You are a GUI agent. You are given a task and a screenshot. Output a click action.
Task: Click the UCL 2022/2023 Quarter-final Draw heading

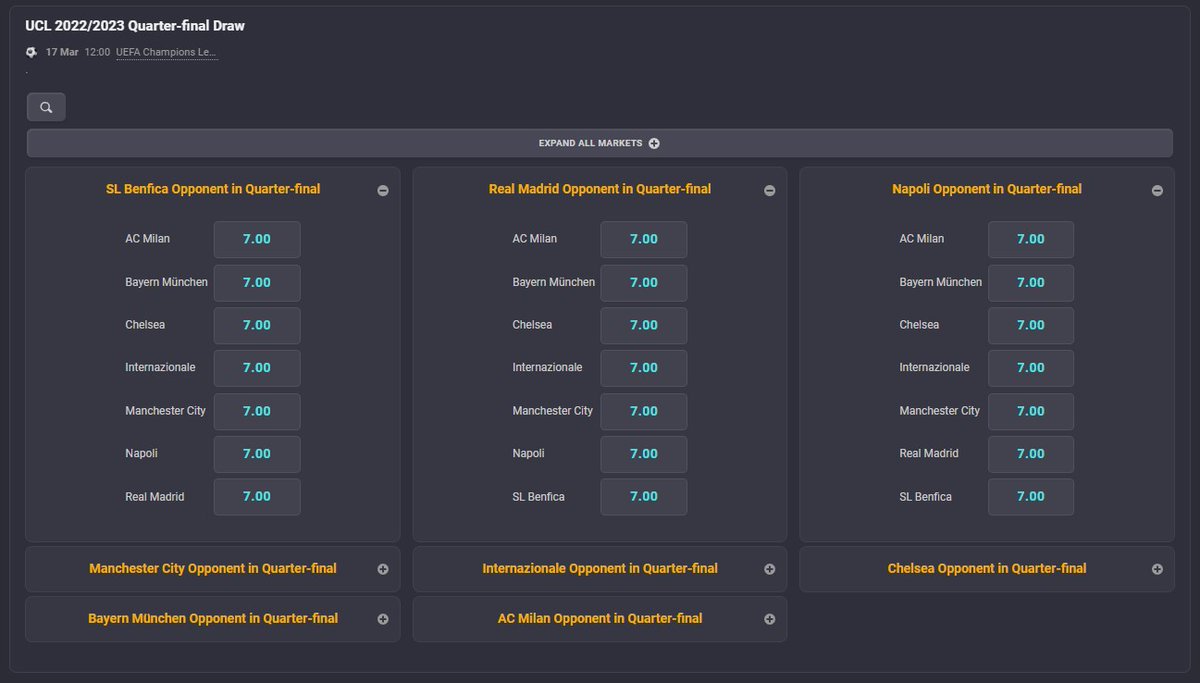(x=135, y=26)
